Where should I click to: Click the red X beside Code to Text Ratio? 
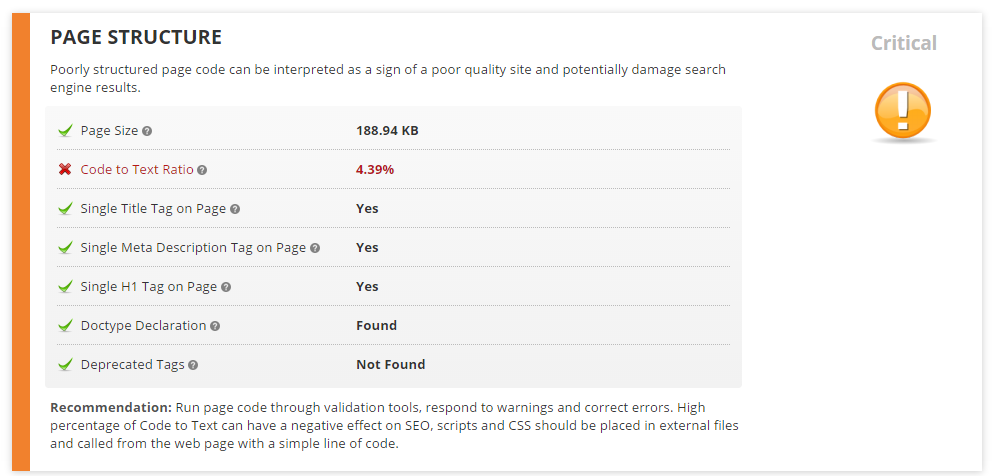65,170
